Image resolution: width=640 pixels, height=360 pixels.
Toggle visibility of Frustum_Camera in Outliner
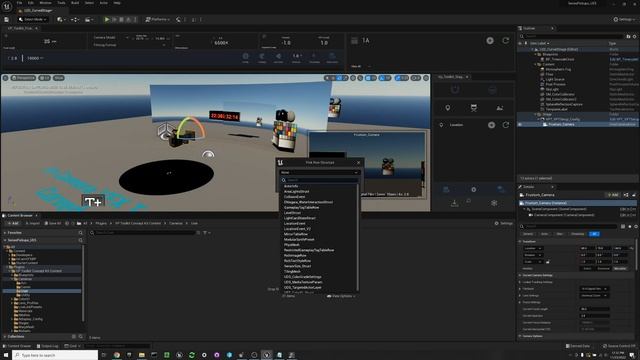click(x=520, y=124)
